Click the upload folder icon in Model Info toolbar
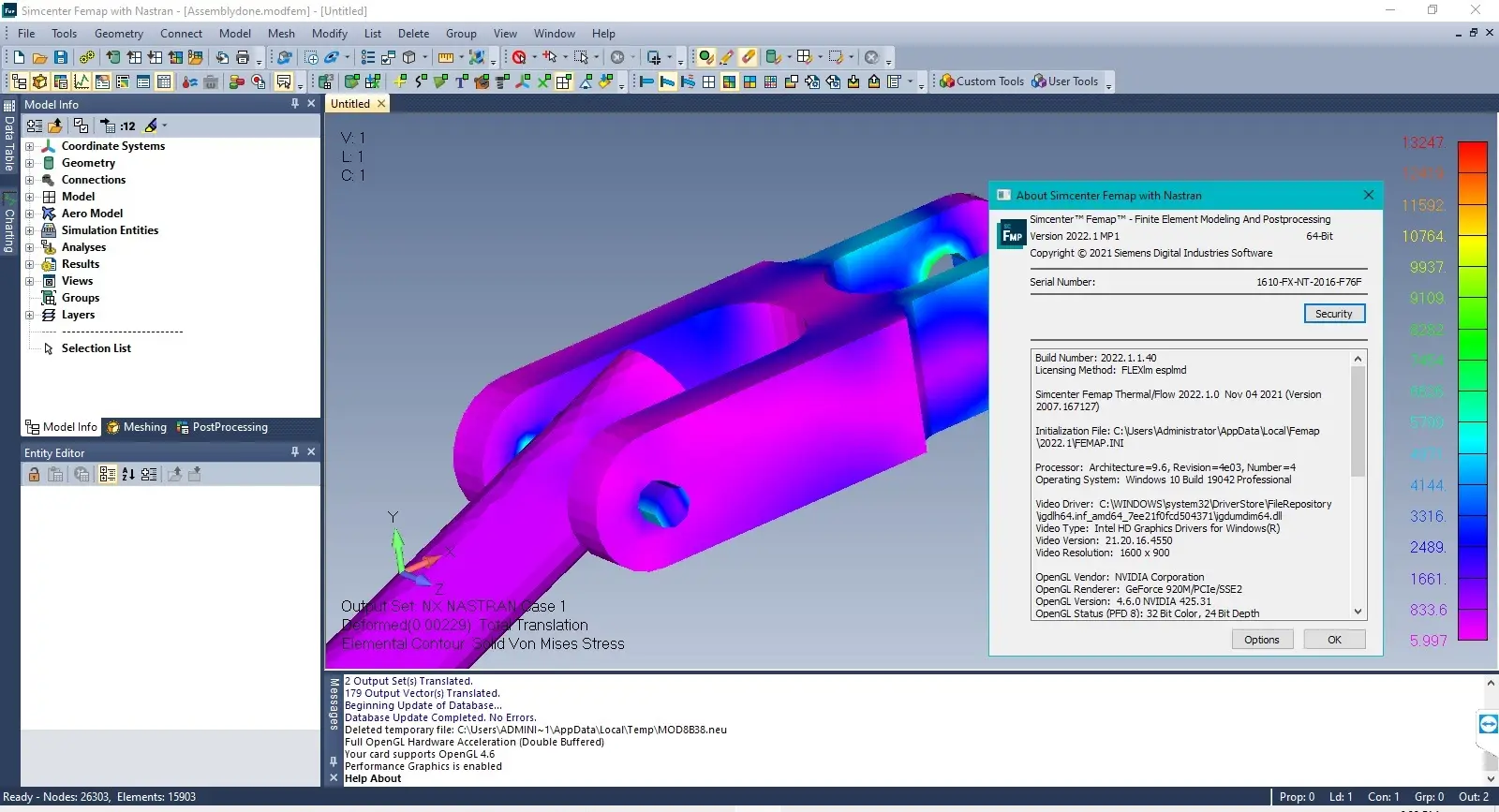This screenshot has height=812, width=1499. tap(55, 125)
